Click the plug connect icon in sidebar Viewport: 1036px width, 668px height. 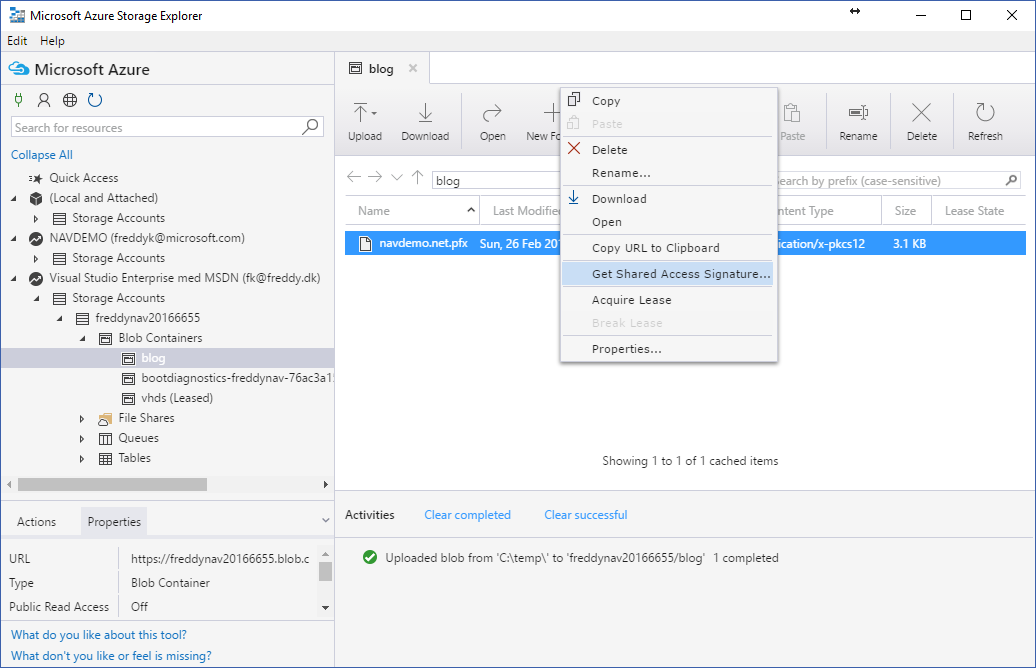click(x=18, y=100)
